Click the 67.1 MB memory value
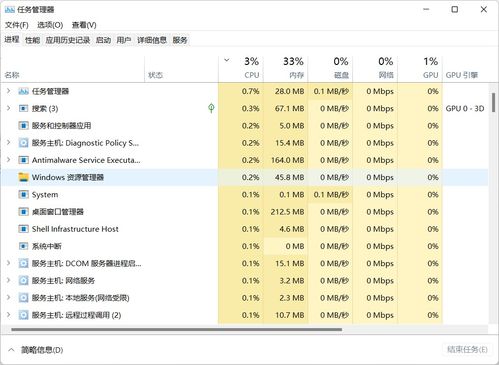Viewport: 499px width, 365px height. (x=290, y=109)
